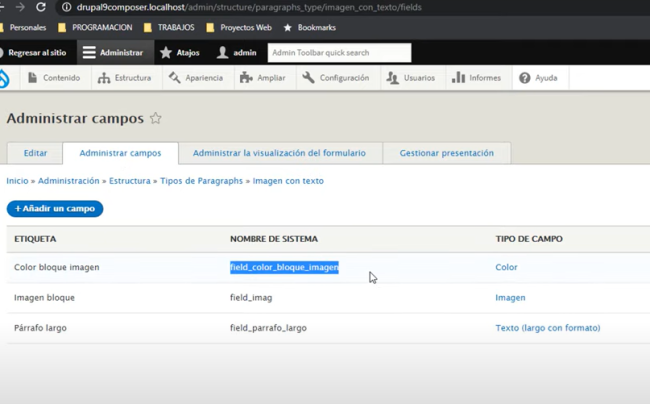The height and width of the screenshot is (404, 650).
Task: Click the field_imag system name
Action: click(x=251, y=298)
